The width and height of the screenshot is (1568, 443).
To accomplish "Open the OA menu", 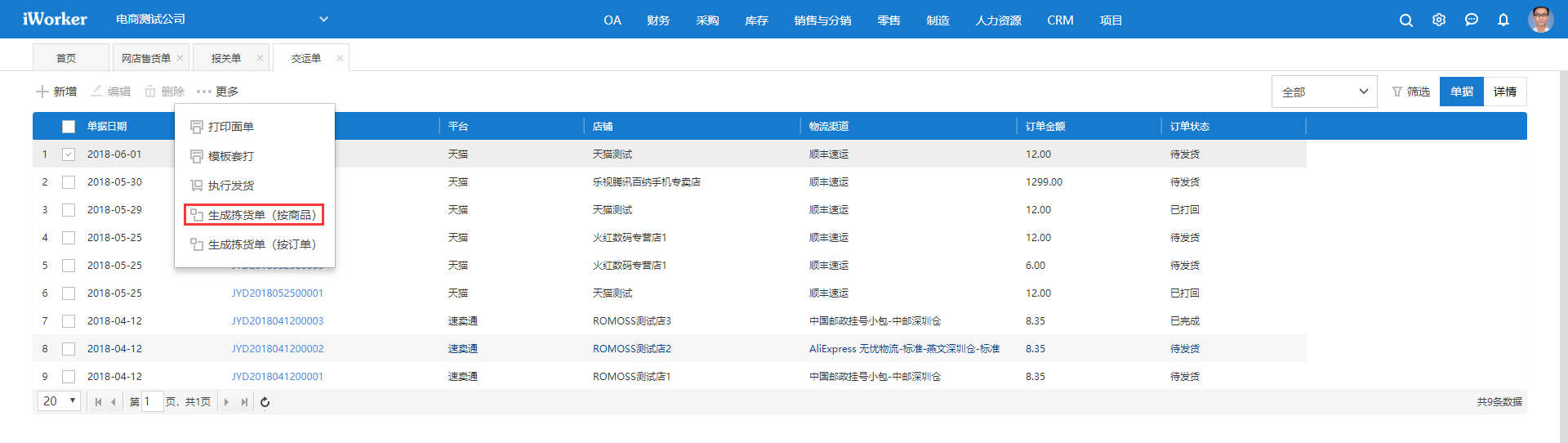I will pos(612,20).
